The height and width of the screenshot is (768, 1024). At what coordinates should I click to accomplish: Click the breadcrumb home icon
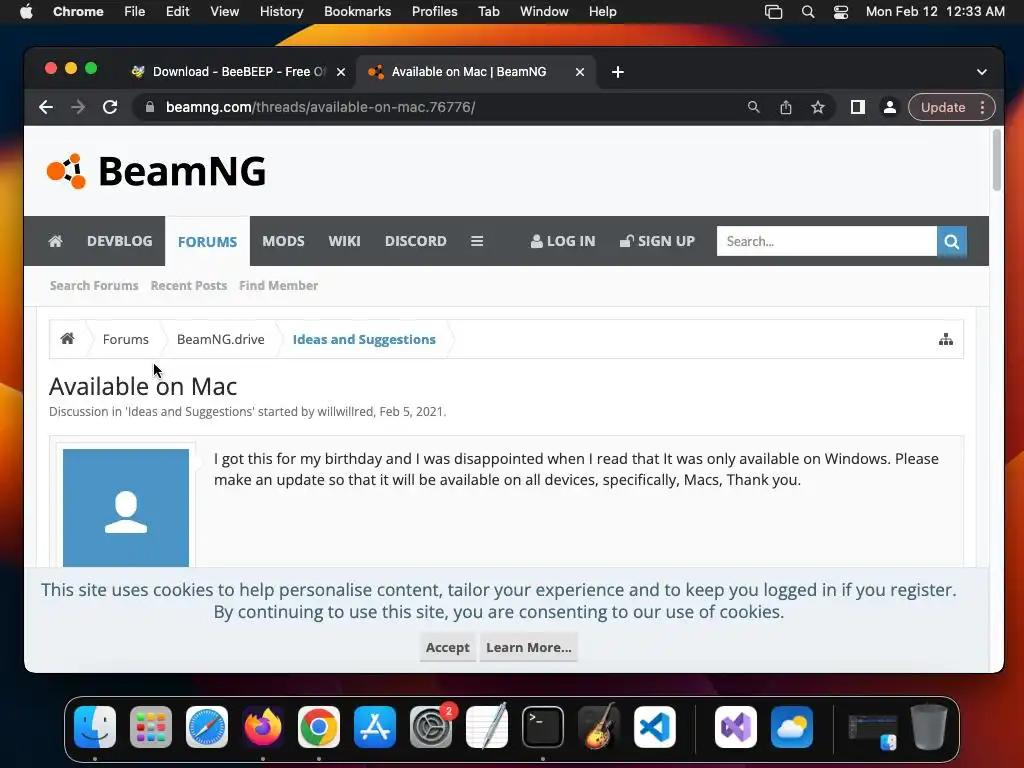[x=67, y=339]
